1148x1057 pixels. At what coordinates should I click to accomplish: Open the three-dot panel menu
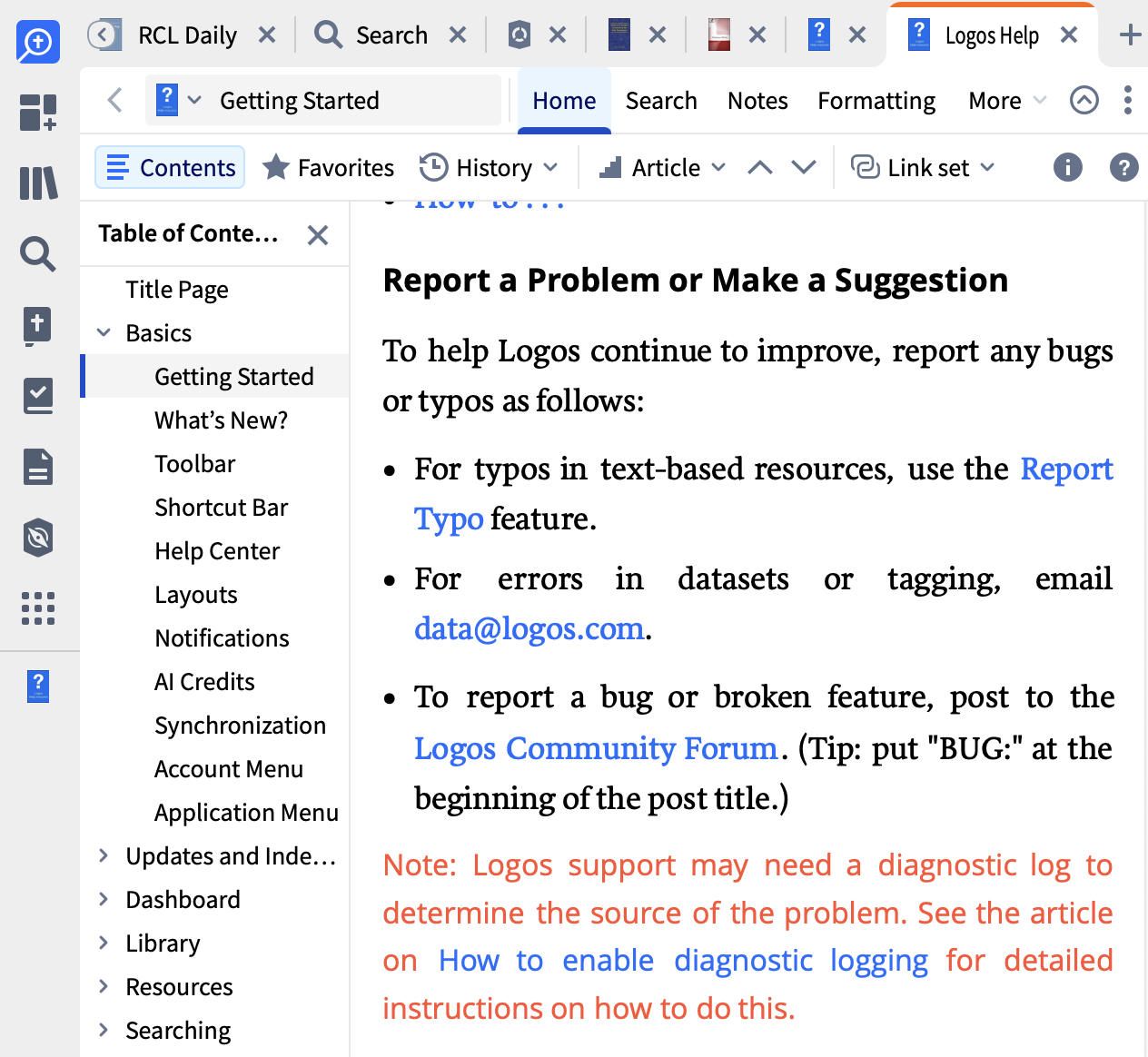pos(1127,100)
